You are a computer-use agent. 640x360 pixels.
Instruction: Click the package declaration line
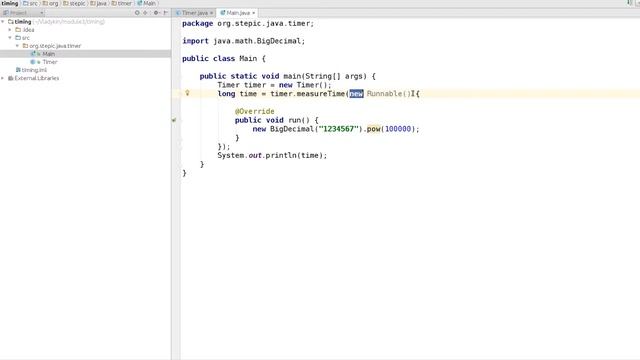tap(248, 23)
